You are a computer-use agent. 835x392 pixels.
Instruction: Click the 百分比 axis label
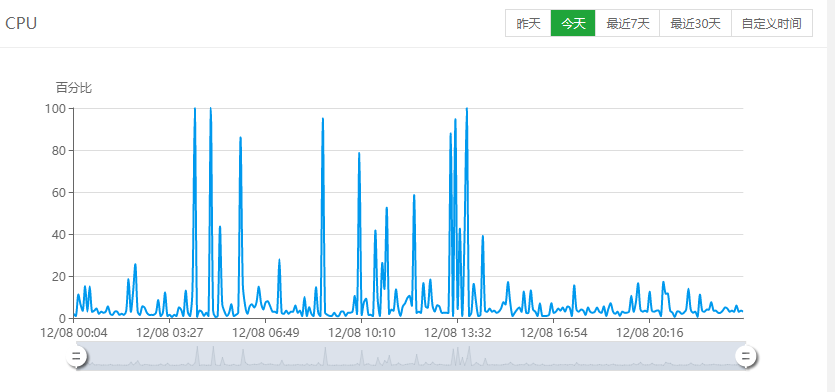pos(74,88)
